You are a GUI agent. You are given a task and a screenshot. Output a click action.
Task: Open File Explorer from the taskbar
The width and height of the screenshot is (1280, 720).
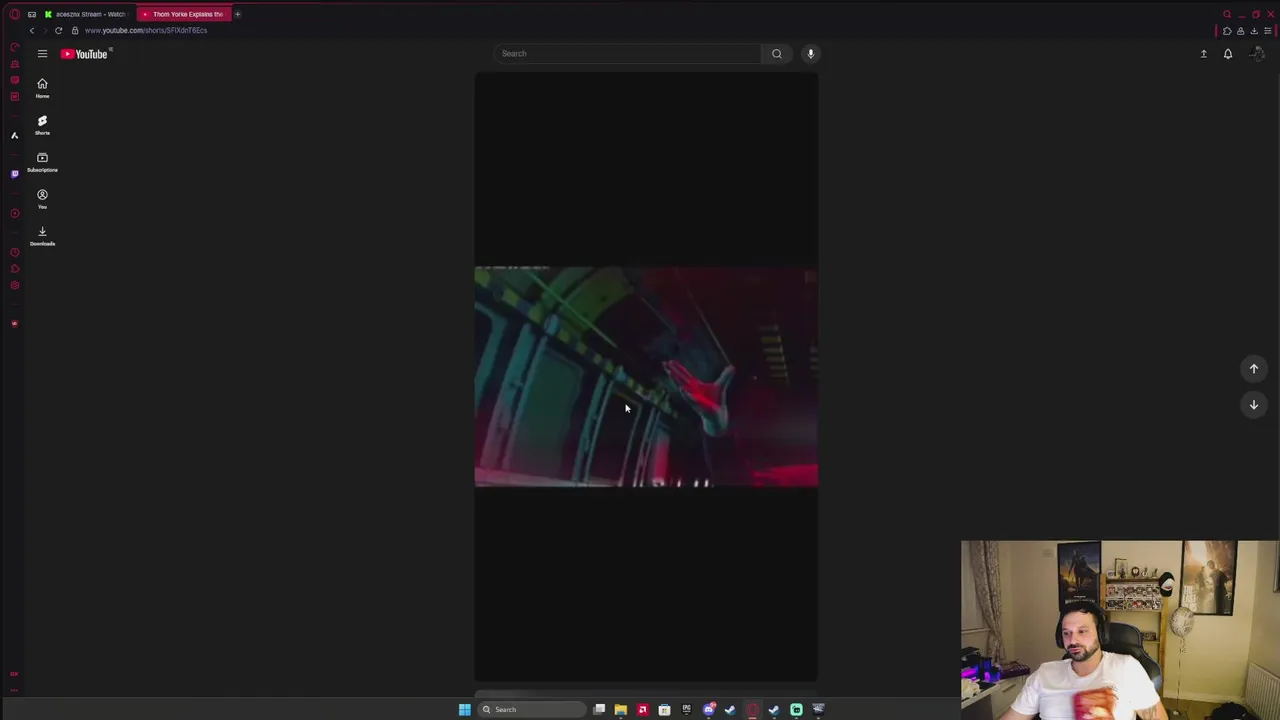[x=621, y=710]
